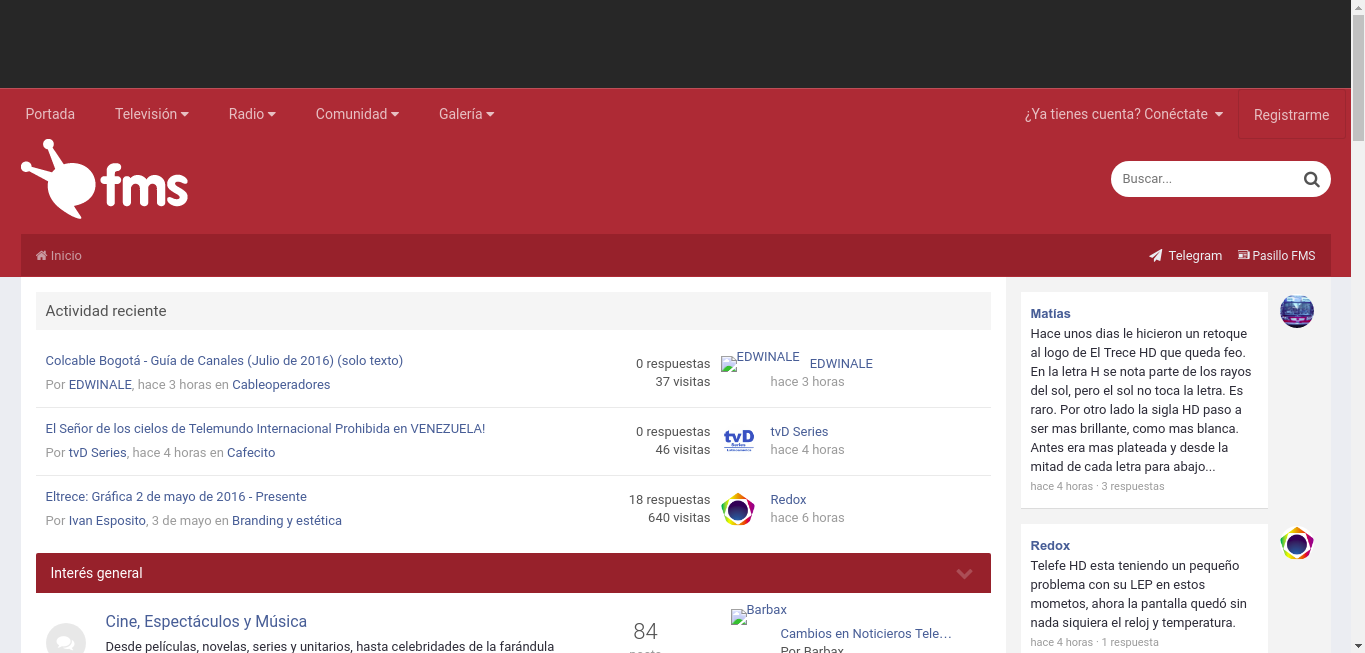Click Interés general category title
Viewport: 1365px width, 653px height.
pos(96,573)
